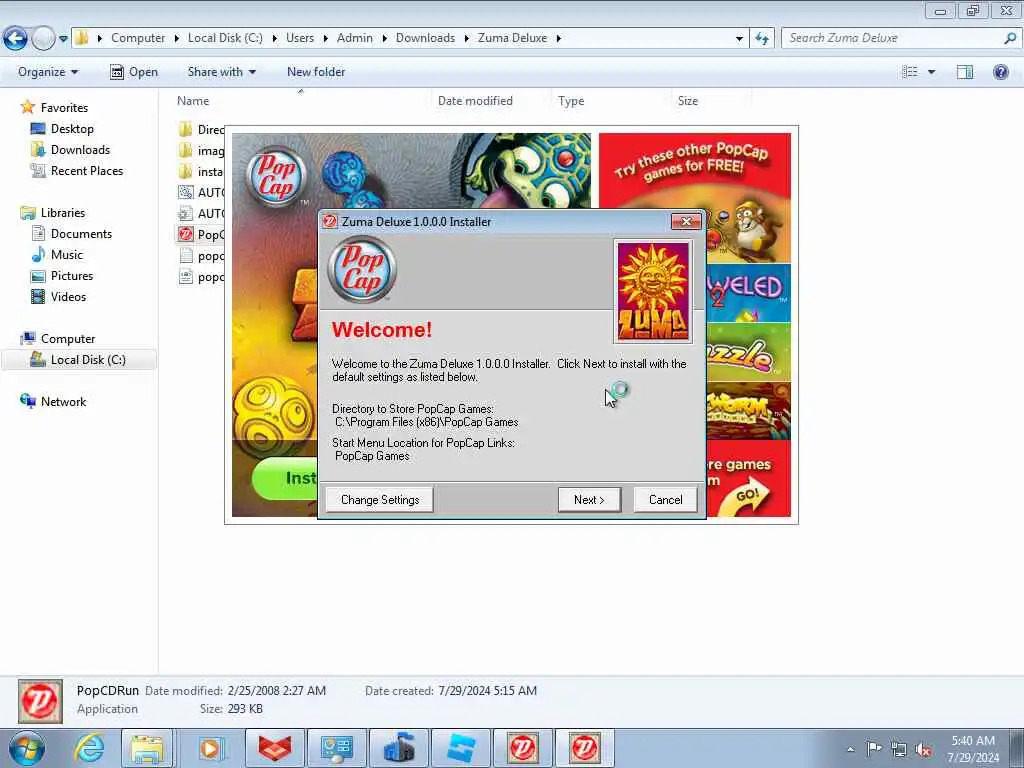The width and height of the screenshot is (1024, 768).
Task: Click the PopCap logo in installer dialog
Action: click(x=362, y=270)
